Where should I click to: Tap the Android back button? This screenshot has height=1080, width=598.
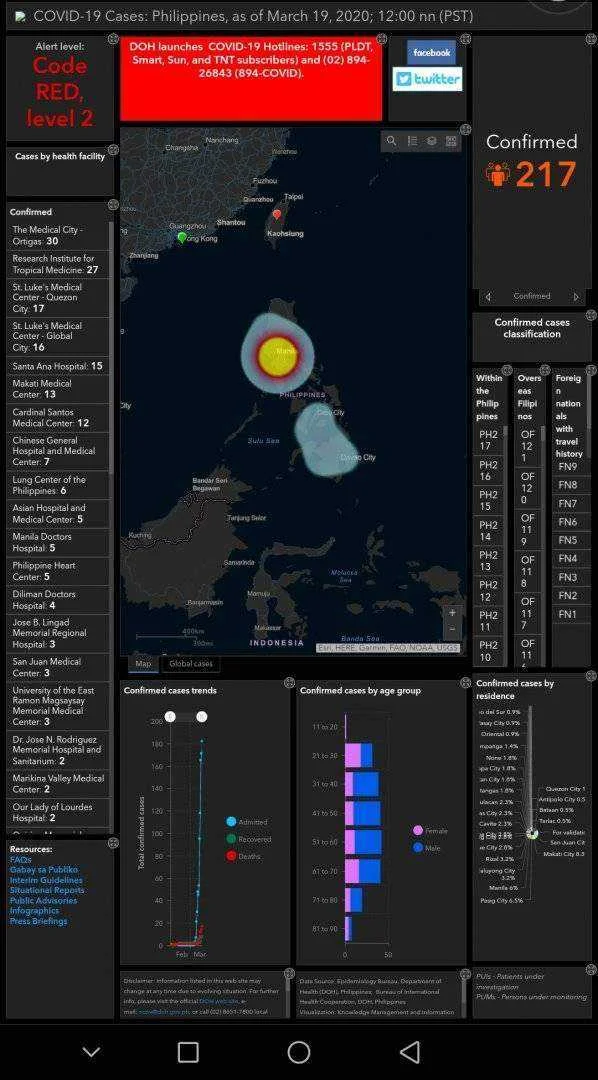[x=410, y=1052]
